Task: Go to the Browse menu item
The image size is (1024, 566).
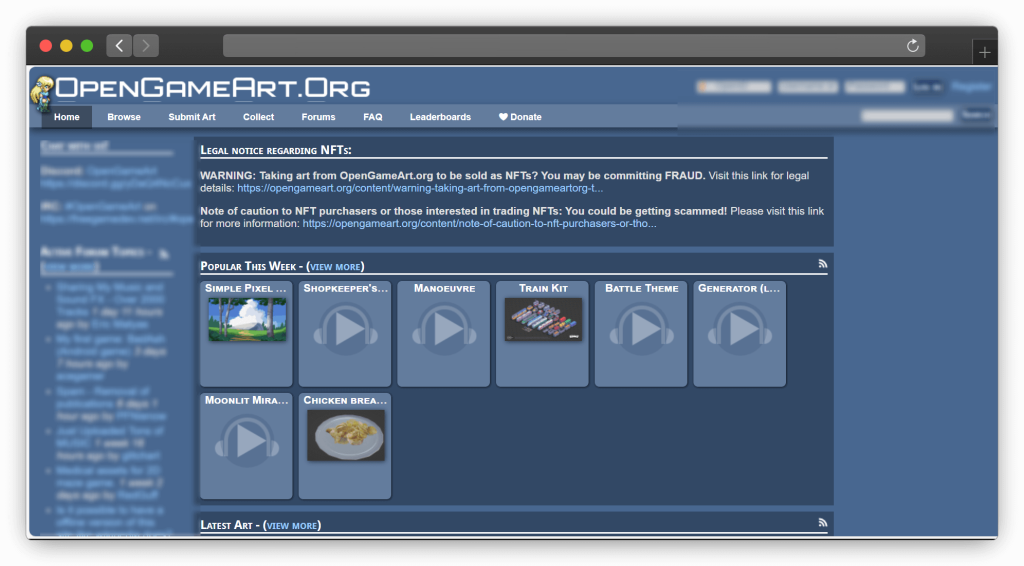Action: (124, 117)
